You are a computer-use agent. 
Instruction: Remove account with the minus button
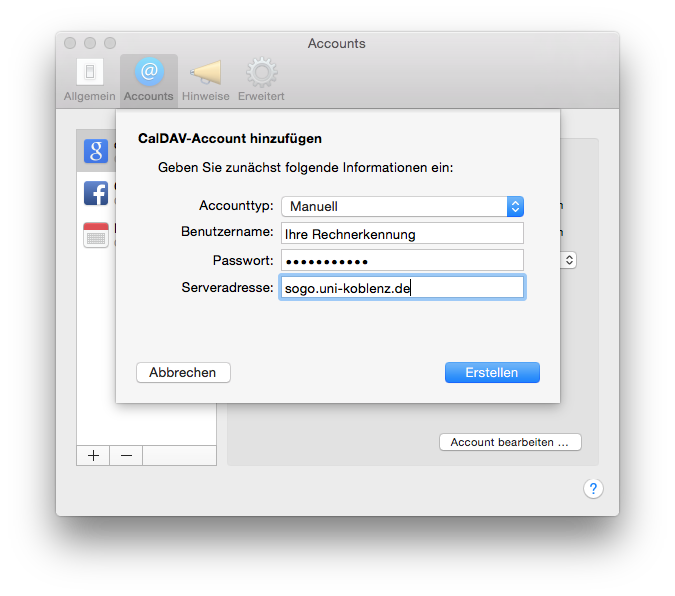126,456
